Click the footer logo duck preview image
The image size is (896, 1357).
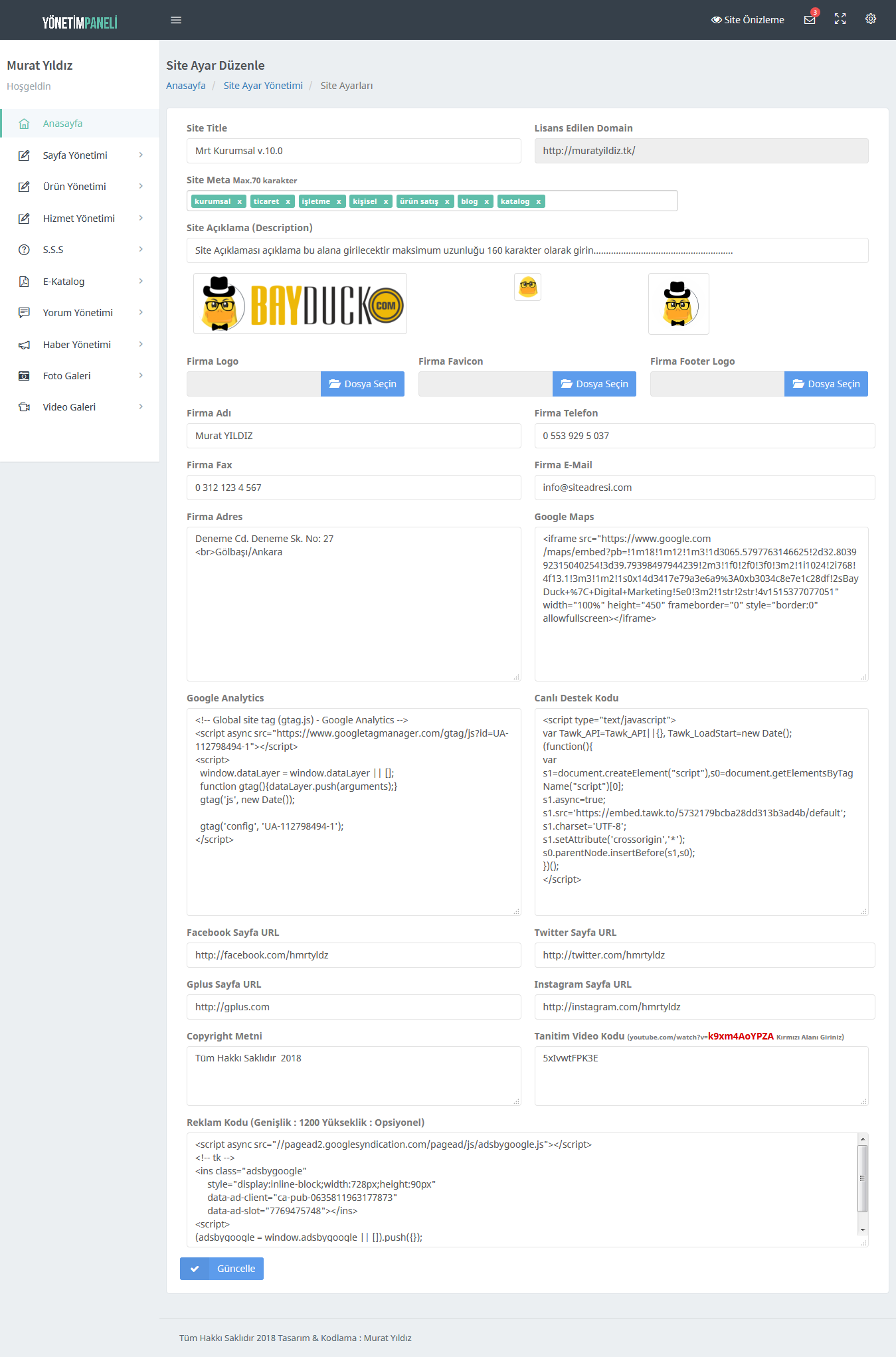click(x=679, y=304)
